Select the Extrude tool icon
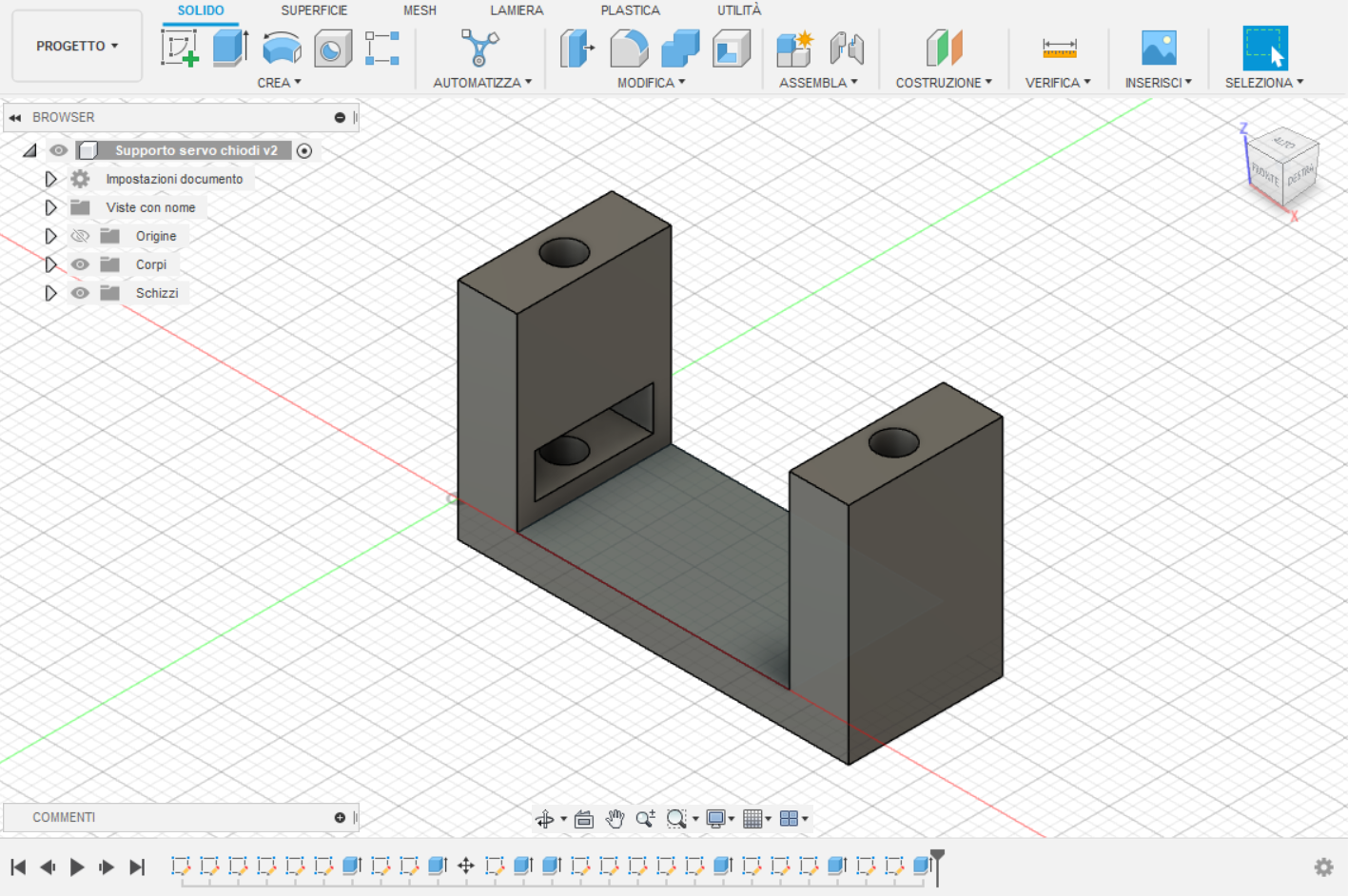Viewport: 1348px width, 896px height. point(230,48)
